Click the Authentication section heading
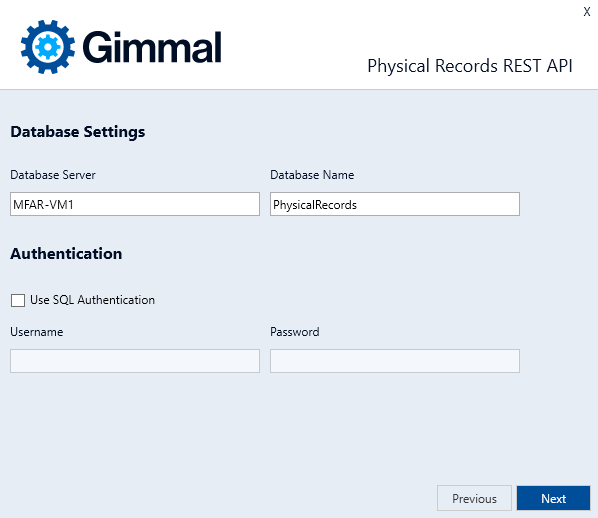Screen dimensions: 598x518 66,254
